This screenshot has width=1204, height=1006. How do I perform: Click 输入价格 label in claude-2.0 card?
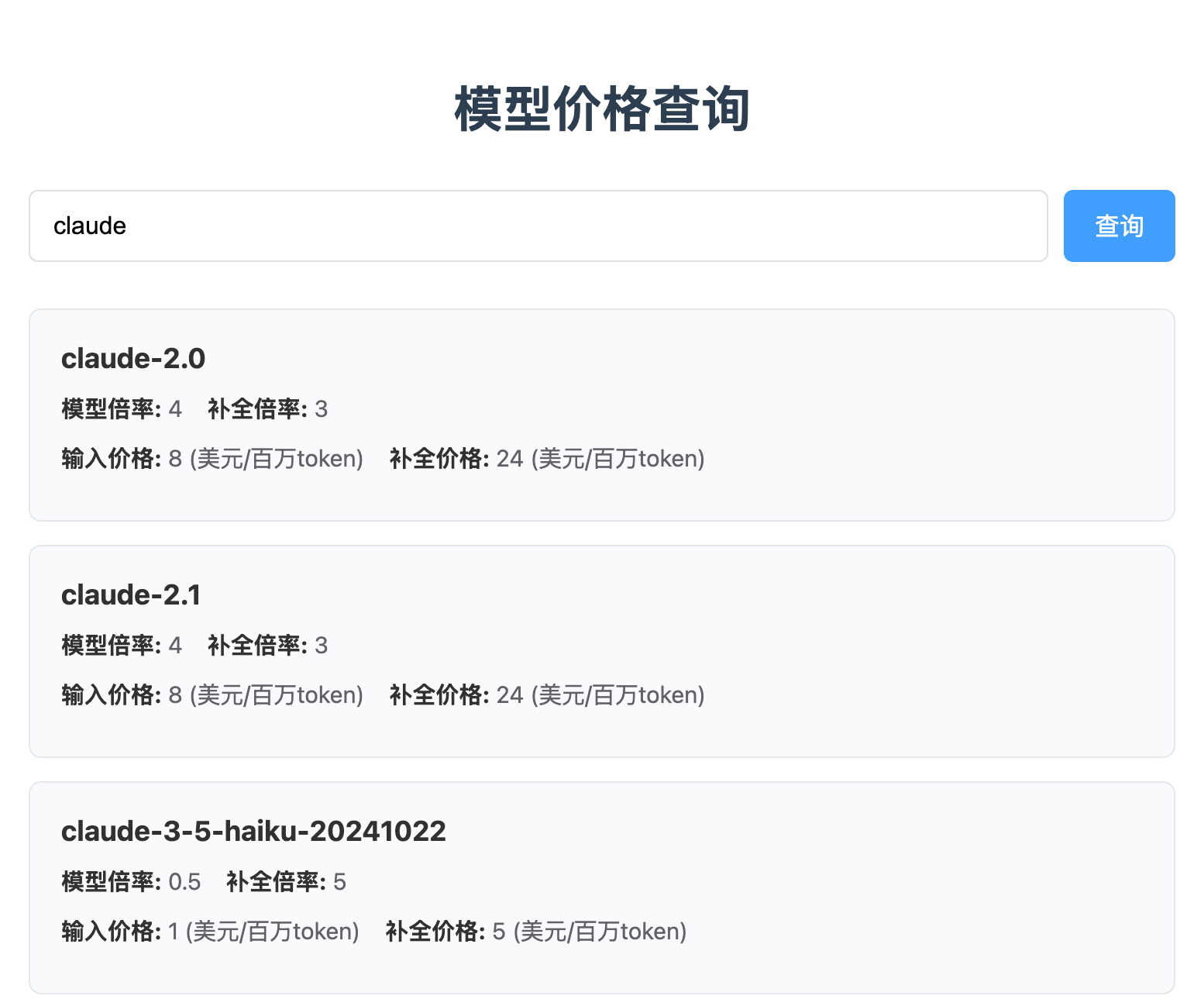point(111,458)
